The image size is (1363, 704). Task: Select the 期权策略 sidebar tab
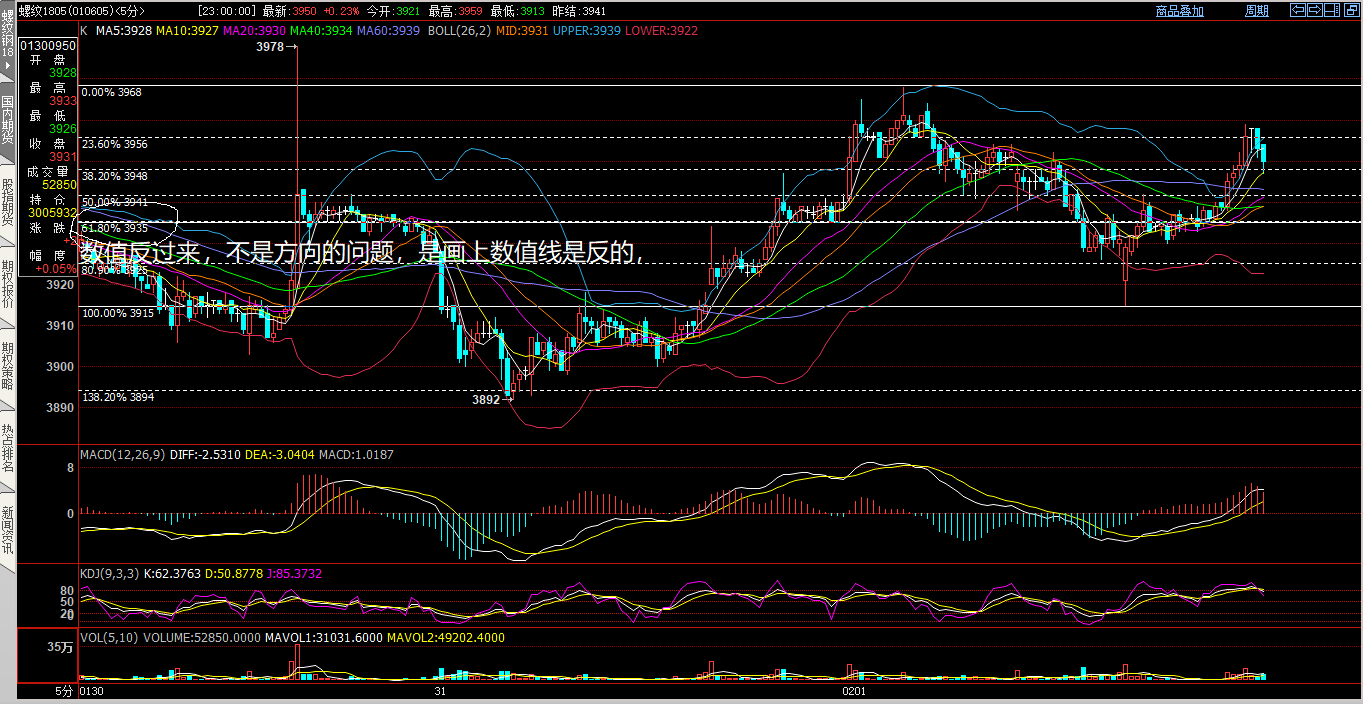pos(7,366)
